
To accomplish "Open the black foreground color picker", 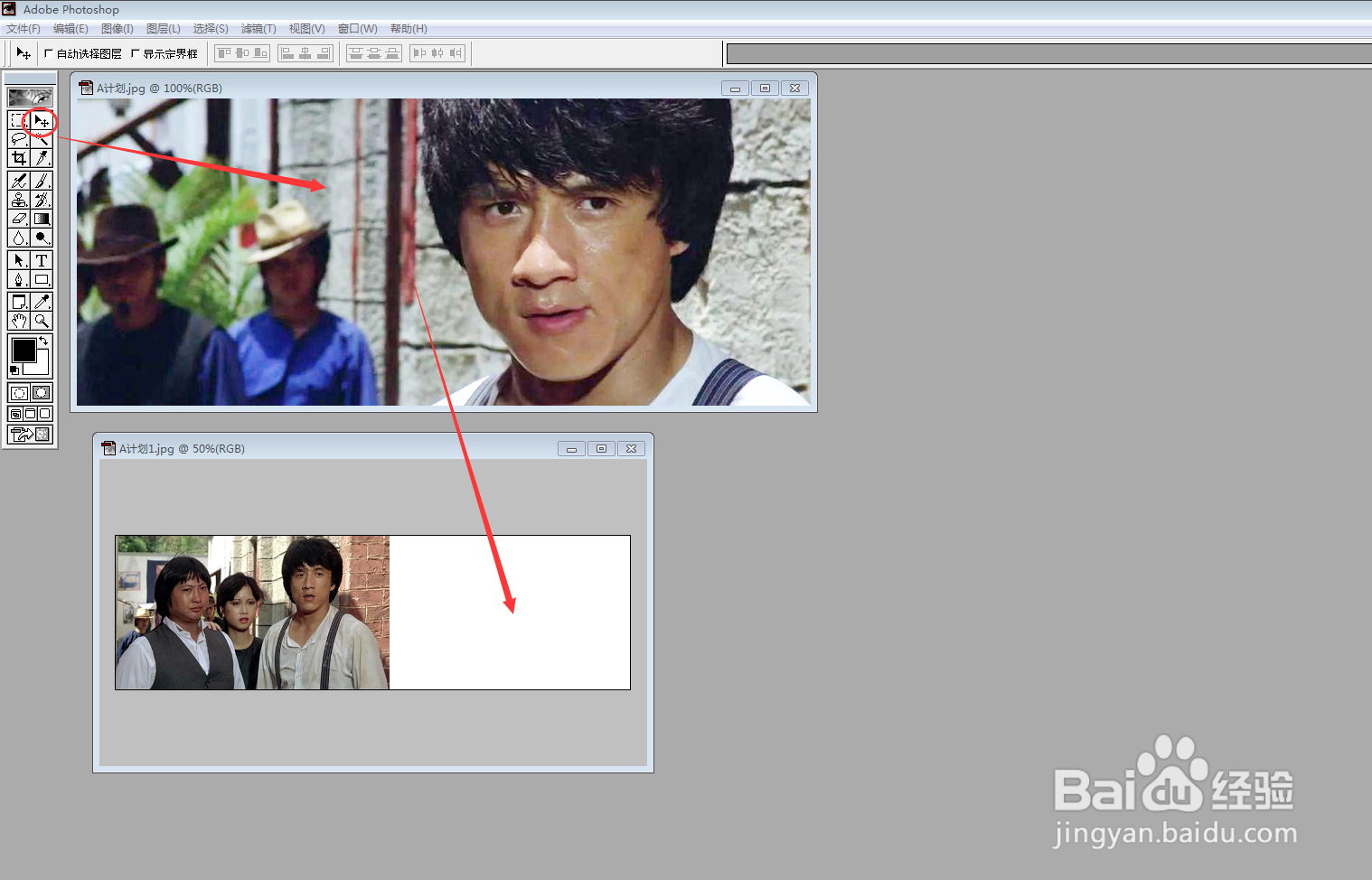I will pos(23,350).
